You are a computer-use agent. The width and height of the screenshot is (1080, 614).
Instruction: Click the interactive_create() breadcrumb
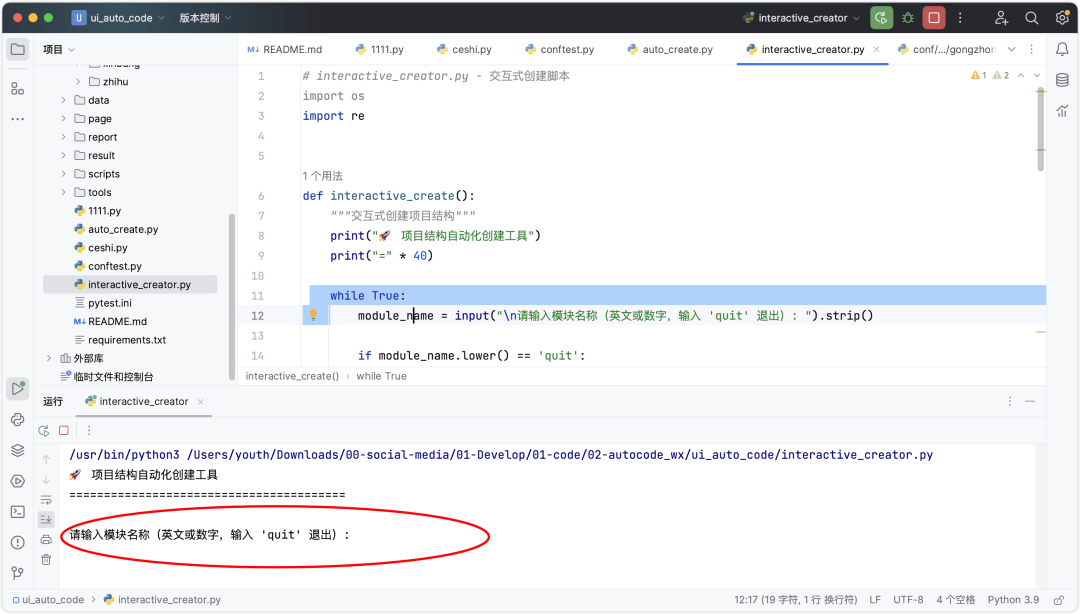[x=292, y=376]
